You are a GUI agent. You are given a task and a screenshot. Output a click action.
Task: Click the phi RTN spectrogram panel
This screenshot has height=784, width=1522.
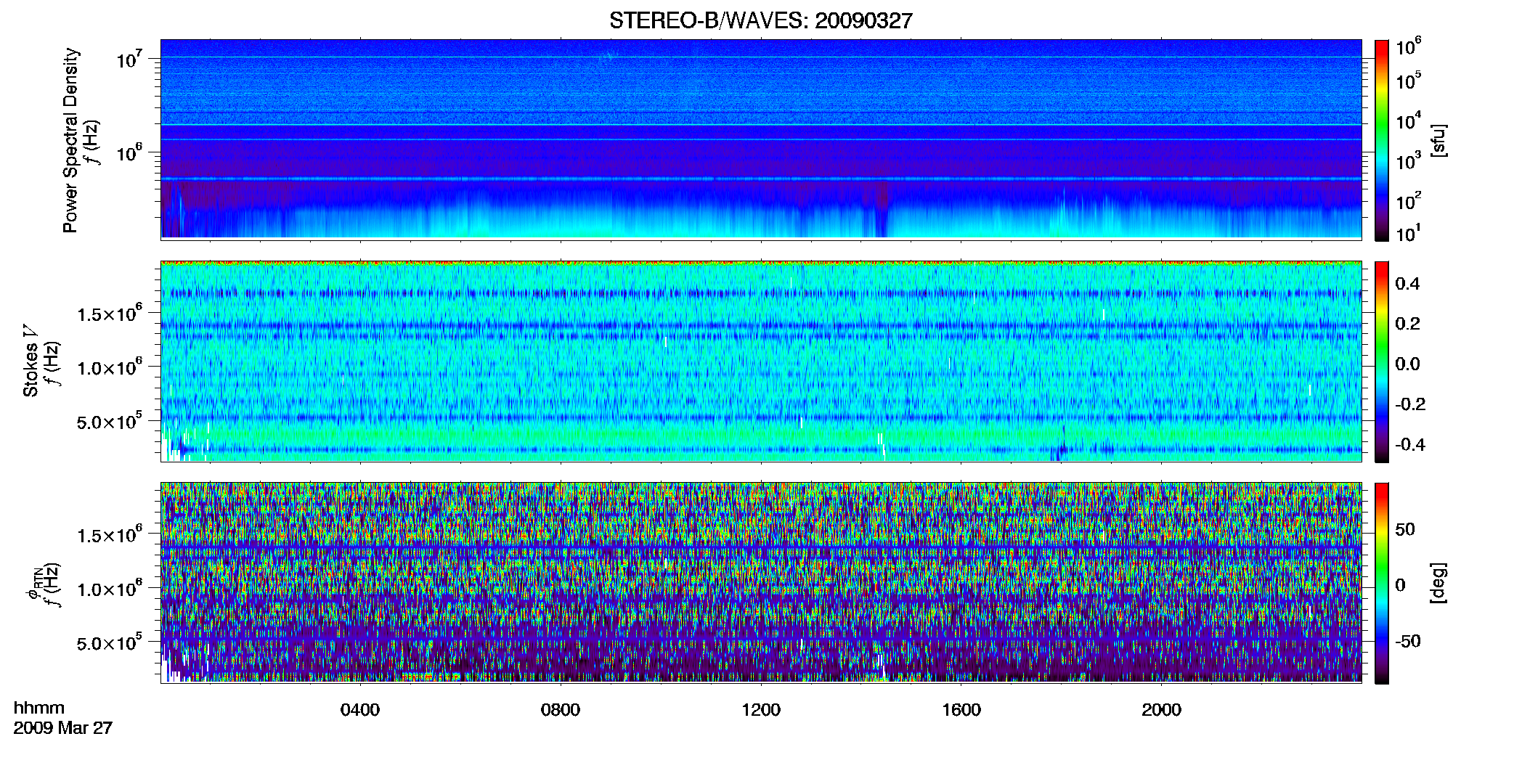761,583
